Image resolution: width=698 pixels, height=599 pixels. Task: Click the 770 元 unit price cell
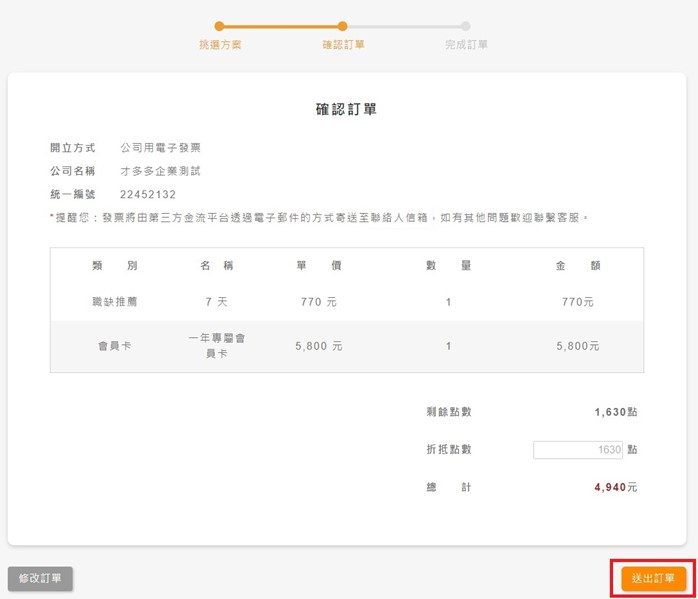pyautogui.click(x=319, y=302)
